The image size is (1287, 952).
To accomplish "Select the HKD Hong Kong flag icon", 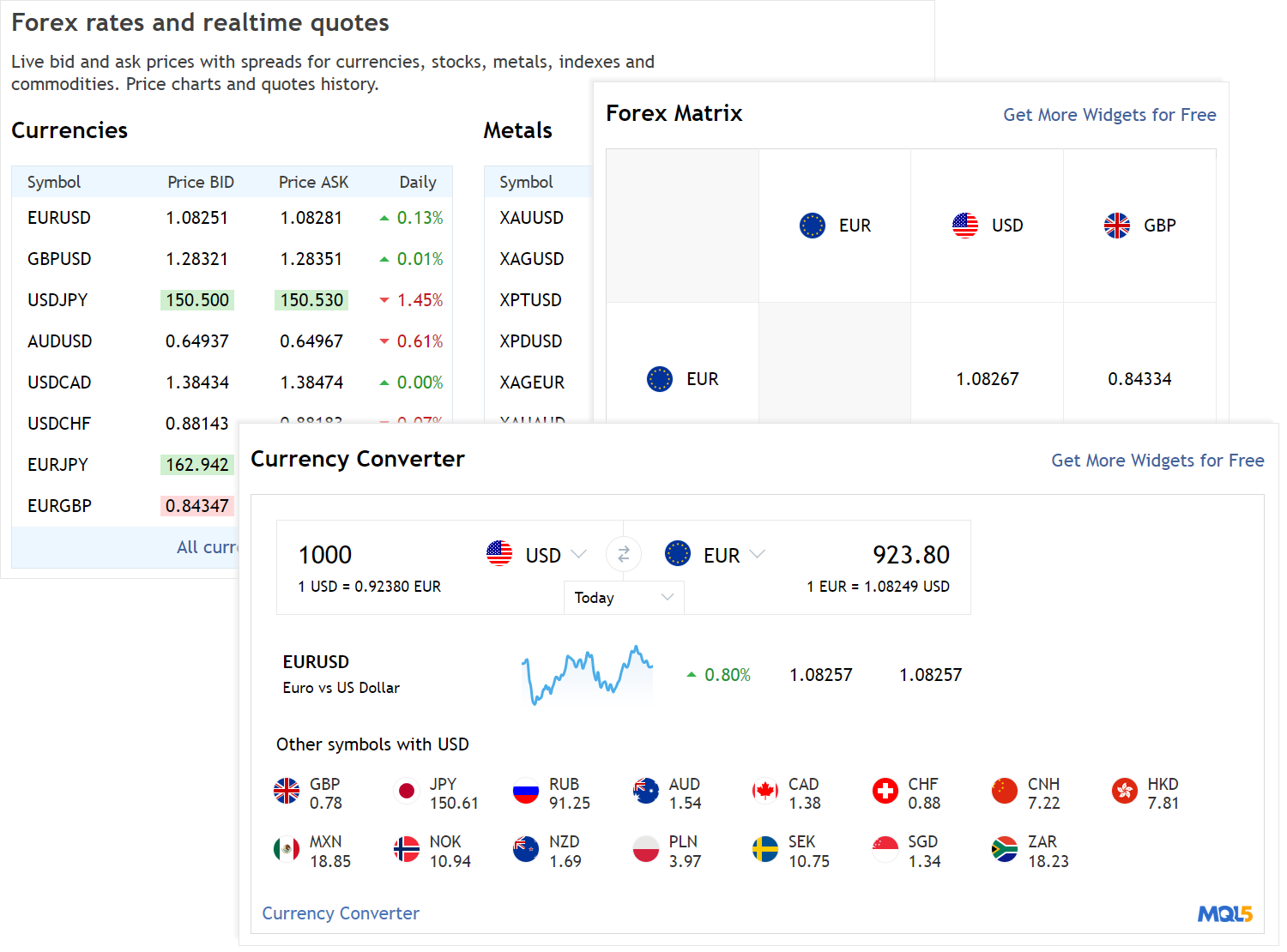I will coord(1124,791).
